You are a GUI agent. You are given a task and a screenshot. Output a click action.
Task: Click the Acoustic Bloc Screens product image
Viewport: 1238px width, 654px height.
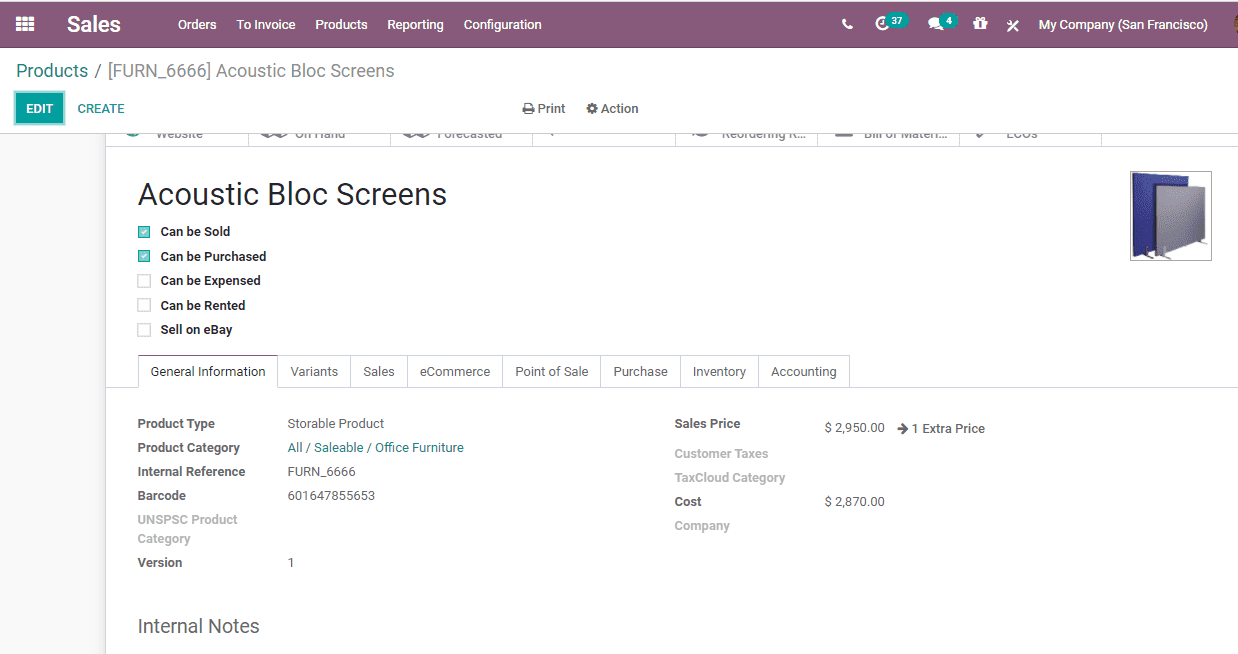tap(1170, 216)
